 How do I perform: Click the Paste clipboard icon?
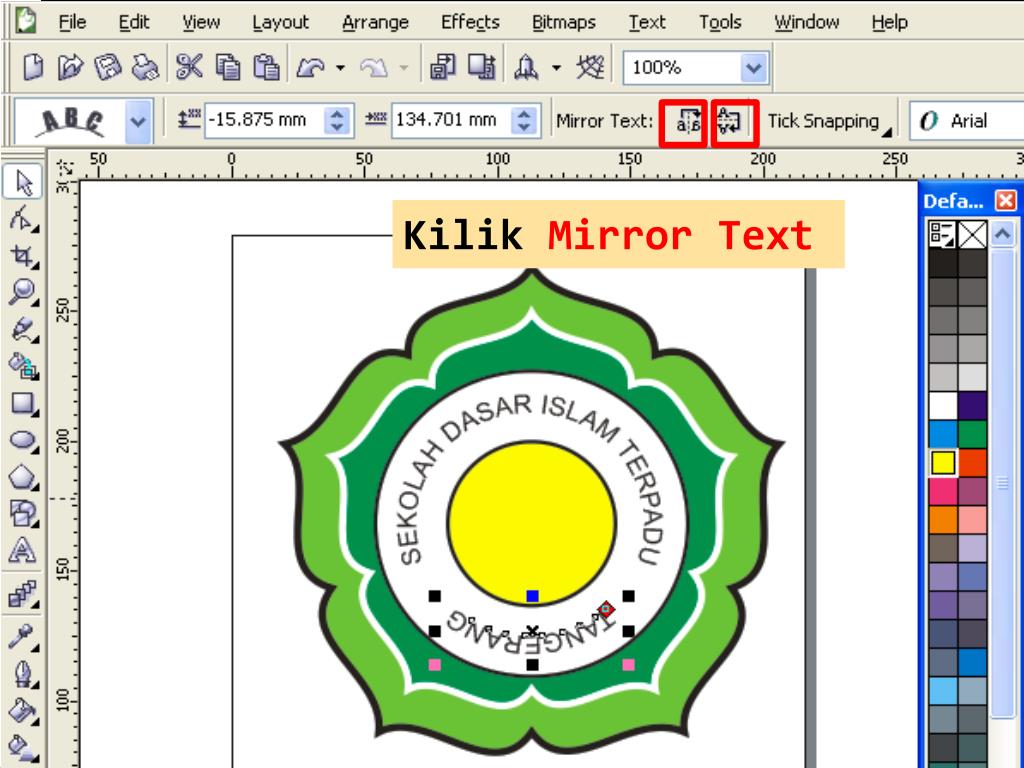[x=266, y=67]
